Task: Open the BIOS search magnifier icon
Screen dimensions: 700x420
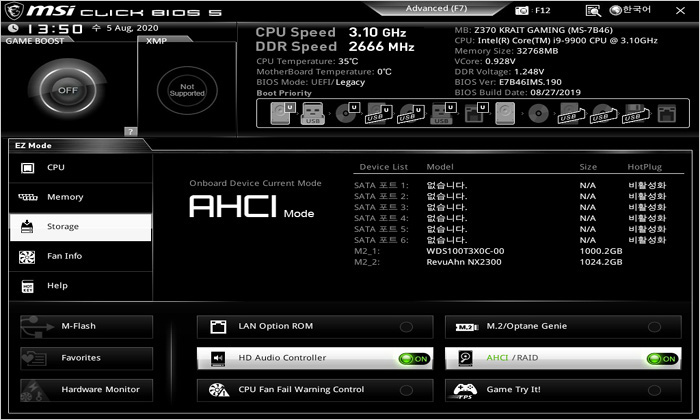Action: [x=593, y=11]
